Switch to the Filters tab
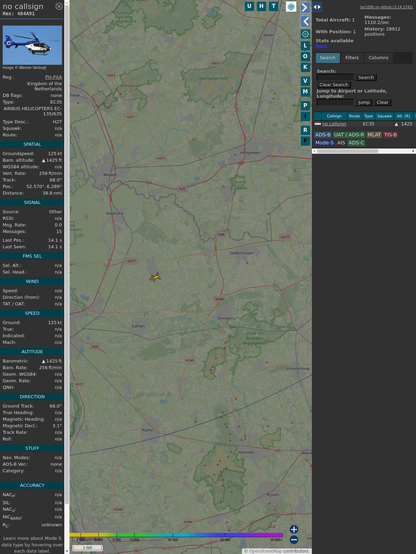The image size is (416, 554). pos(352,58)
